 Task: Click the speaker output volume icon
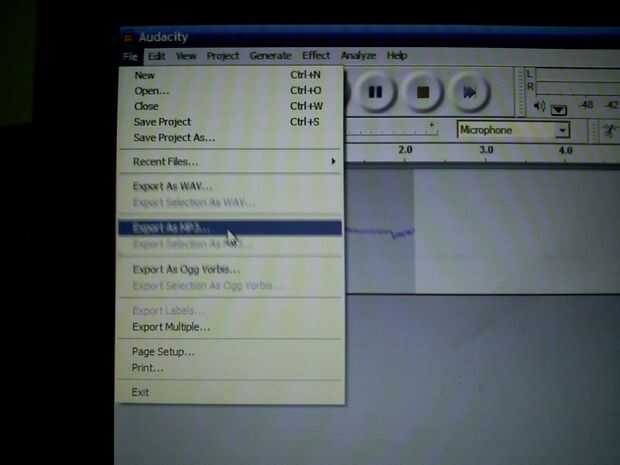(539, 106)
